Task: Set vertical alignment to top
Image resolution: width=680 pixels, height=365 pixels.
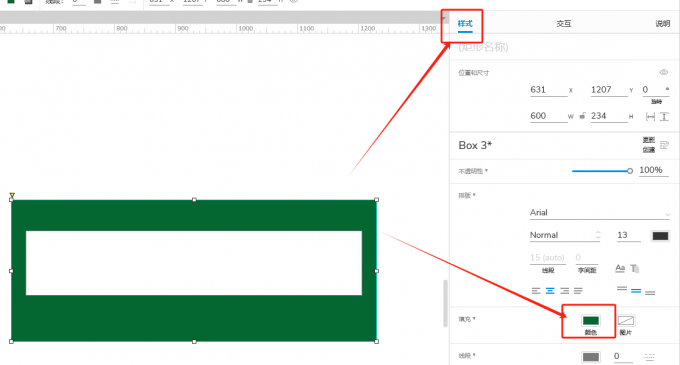Action: 622,289
